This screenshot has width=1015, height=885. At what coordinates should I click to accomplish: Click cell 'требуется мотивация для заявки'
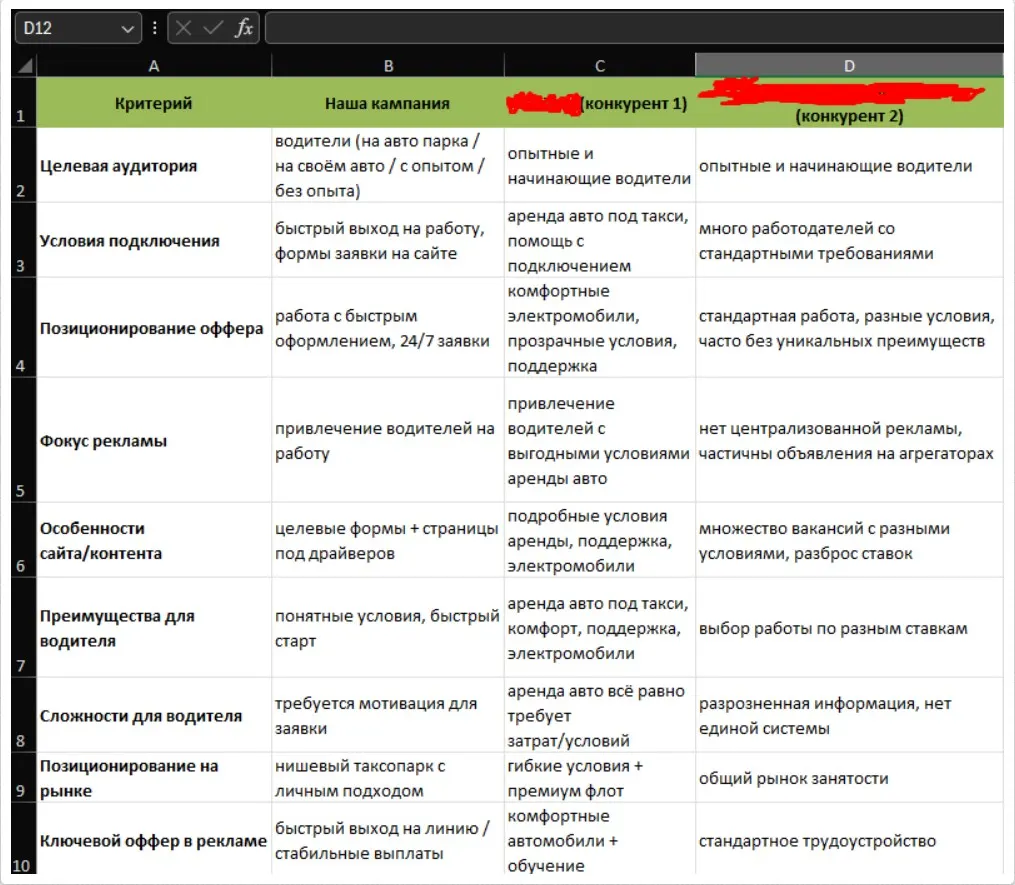coord(388,715)
